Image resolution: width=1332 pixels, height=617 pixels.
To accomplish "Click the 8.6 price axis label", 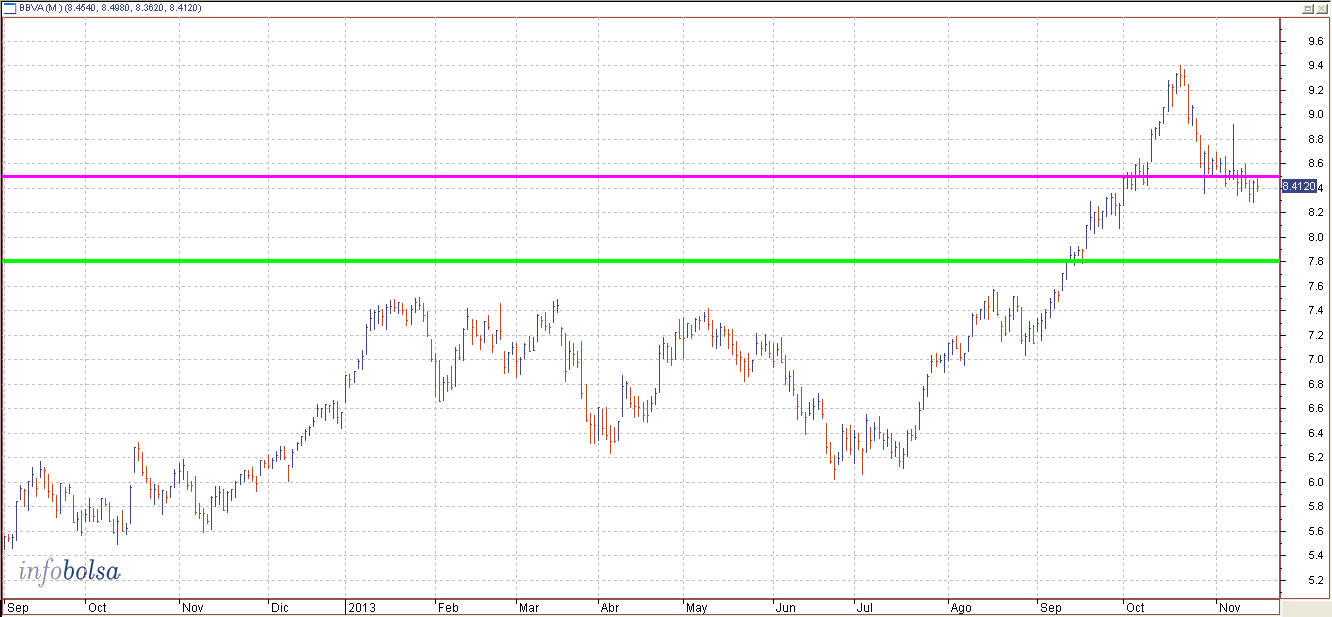I will pyautogui.click(x=1315, y=163).
